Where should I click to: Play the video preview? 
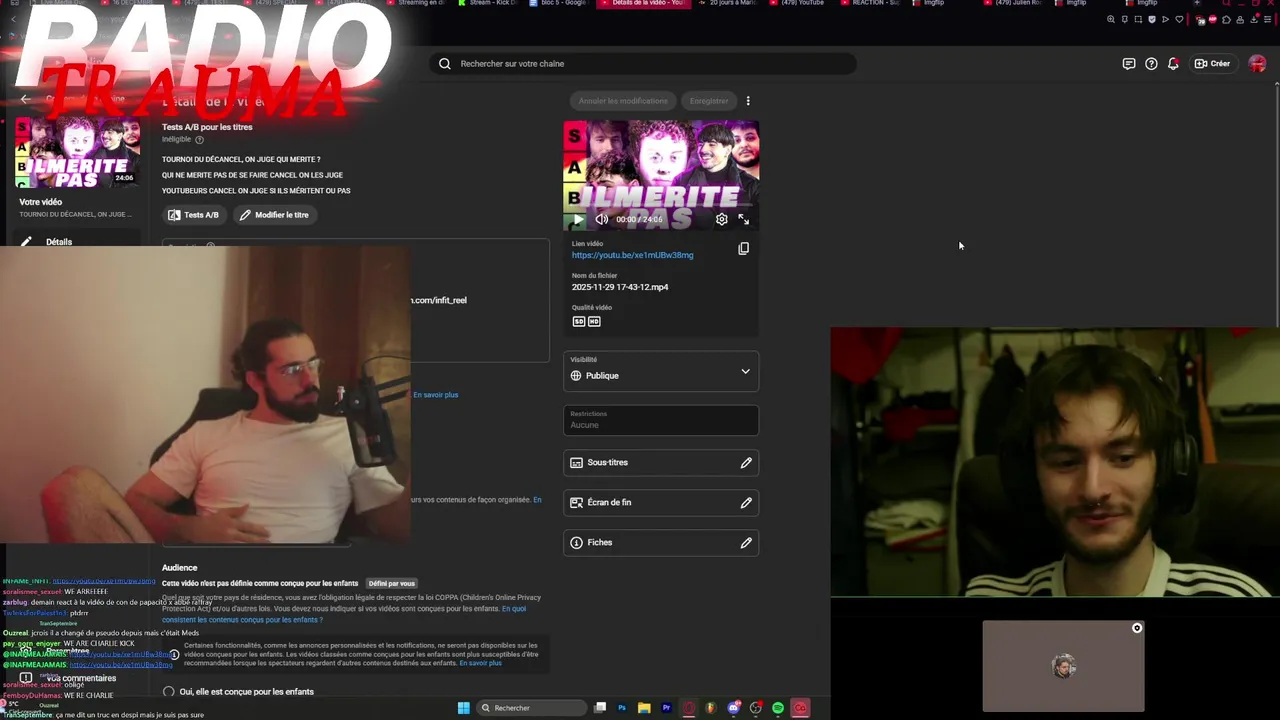pyautogui.click(x=577, y=219)
